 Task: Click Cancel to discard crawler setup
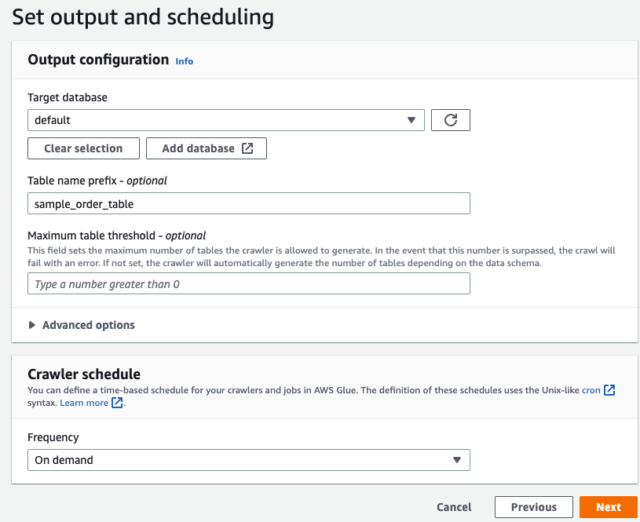[x=454, y=507]
